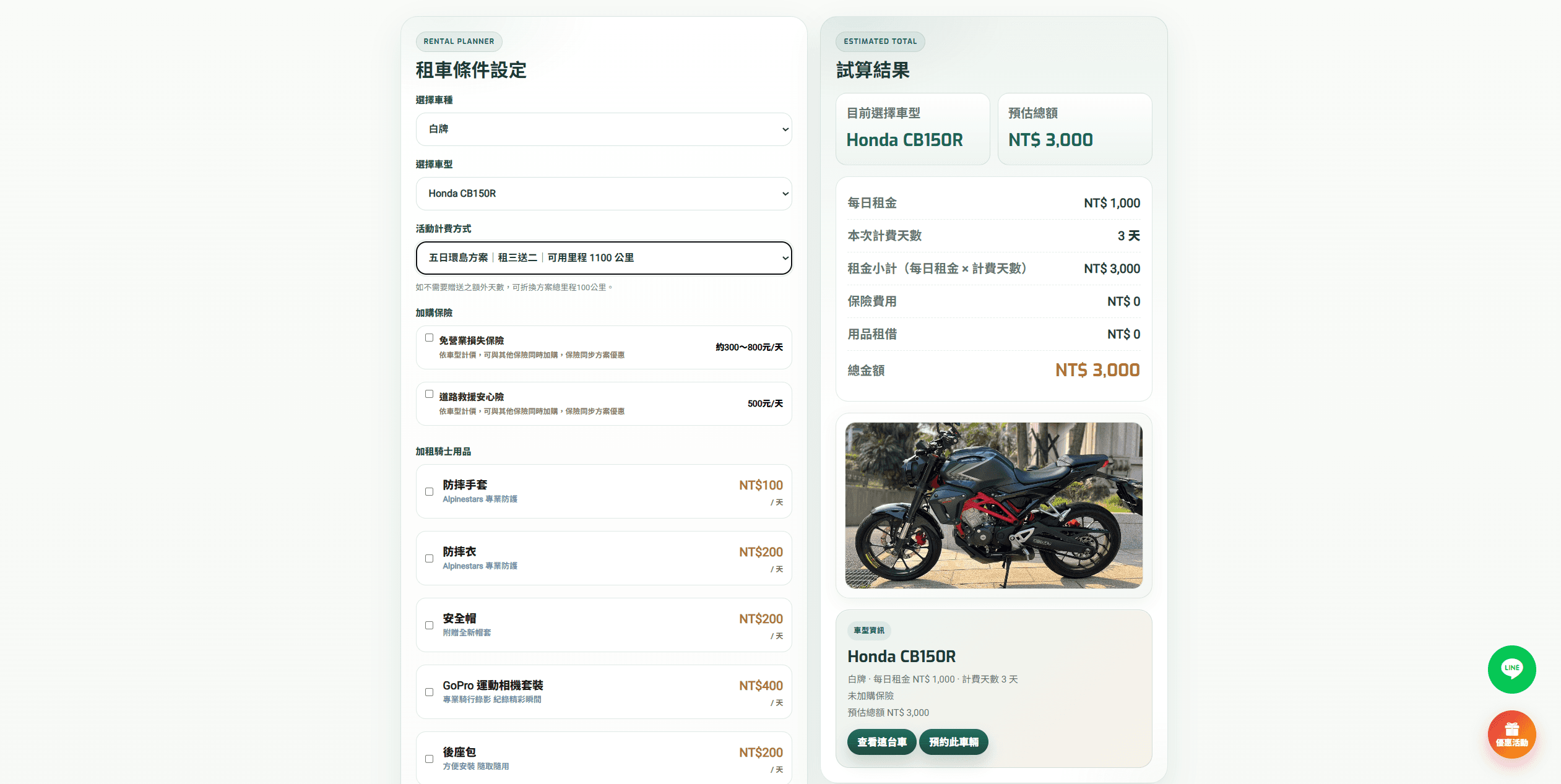Open the 選擇車種 dropdown showing 白牌
The image size is (1561, 784).
tap(603, 129)
